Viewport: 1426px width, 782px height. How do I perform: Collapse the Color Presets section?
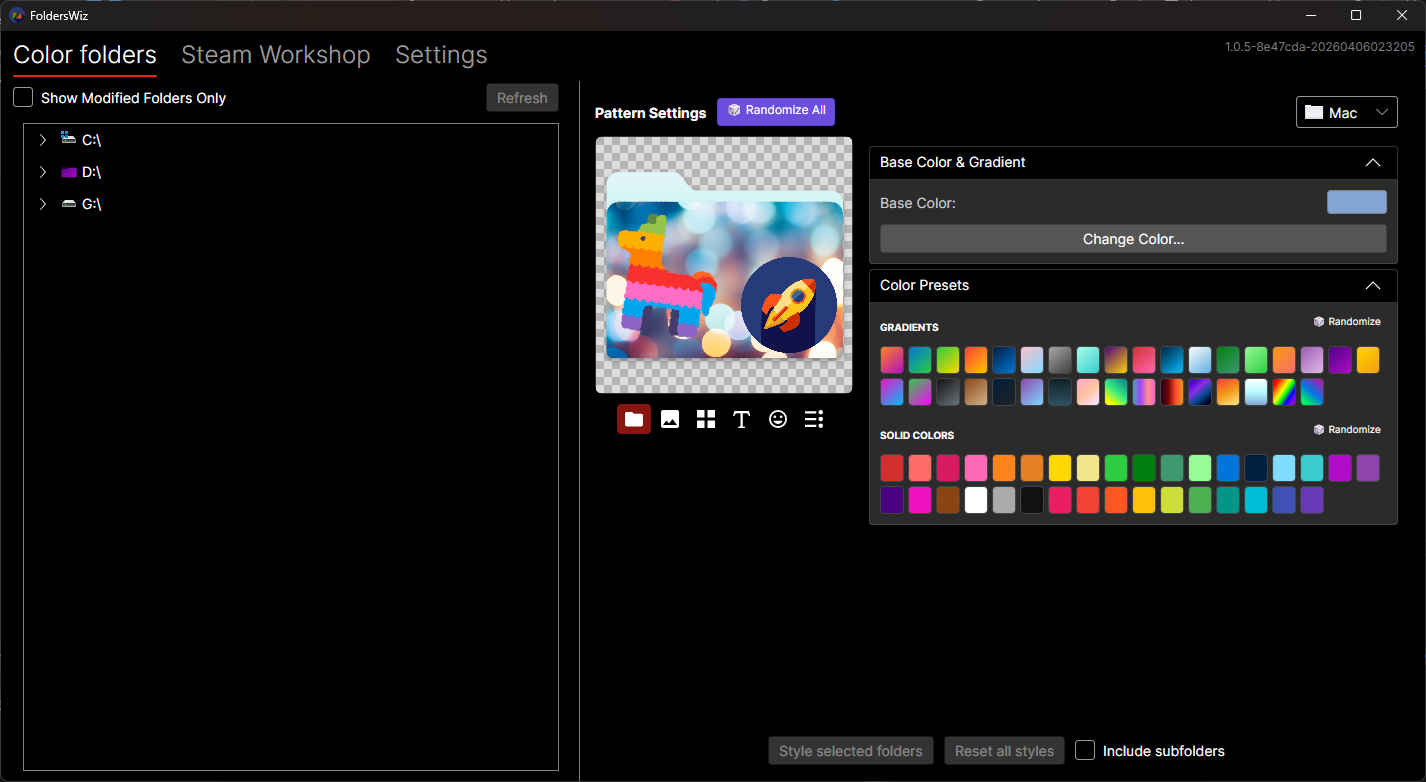1373,285
